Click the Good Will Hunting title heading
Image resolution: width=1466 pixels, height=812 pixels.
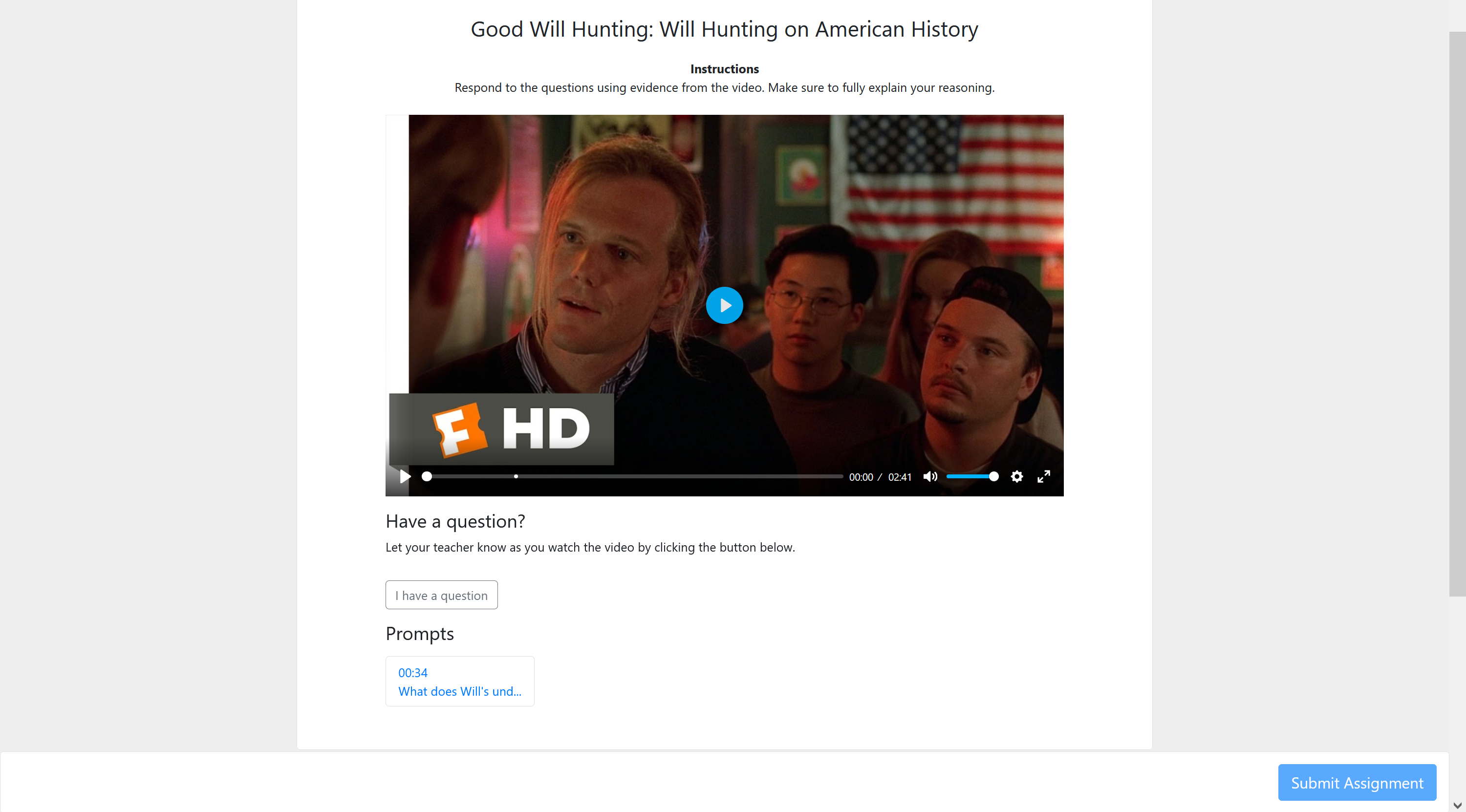click(724, 29)
